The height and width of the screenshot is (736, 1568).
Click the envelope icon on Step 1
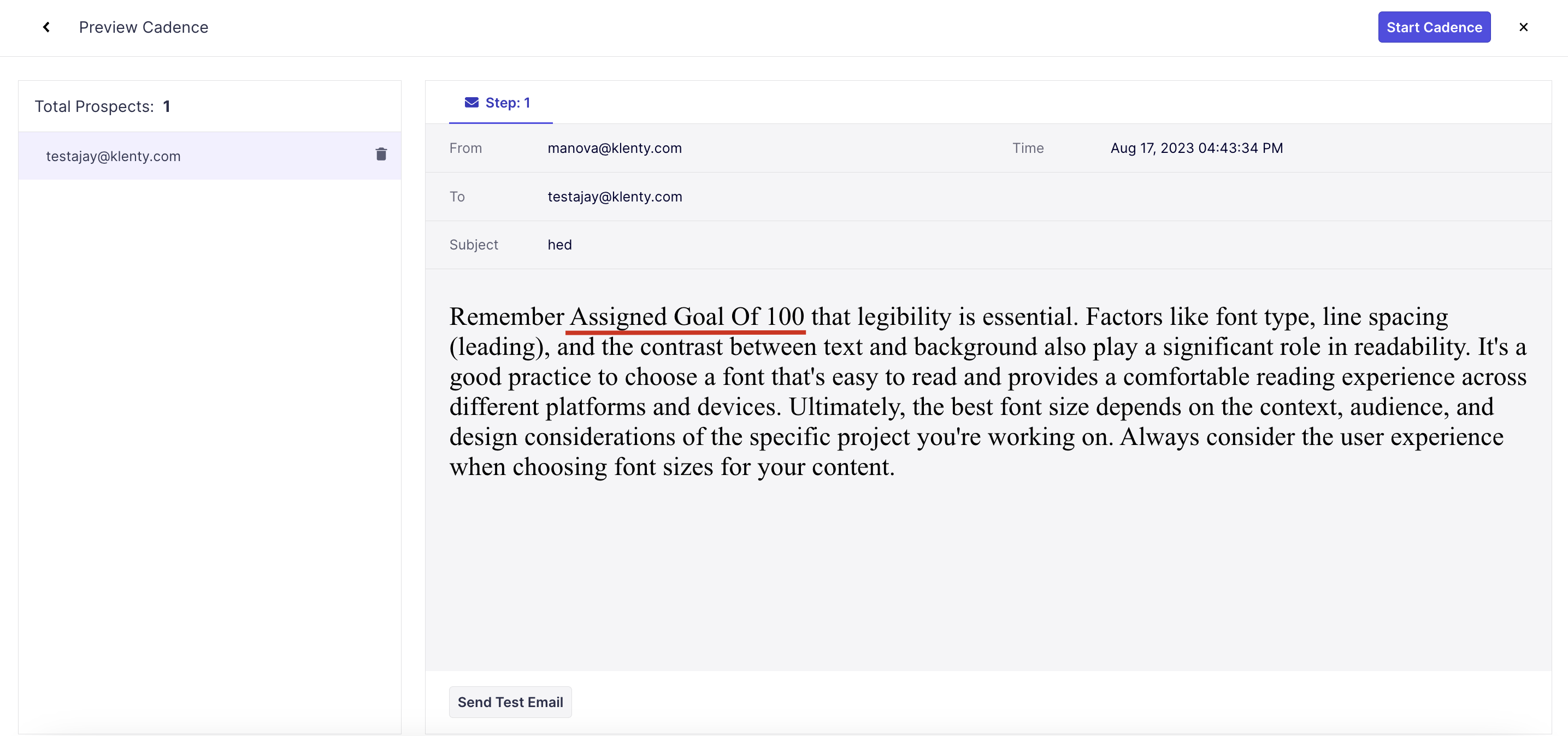pos(471,102)
